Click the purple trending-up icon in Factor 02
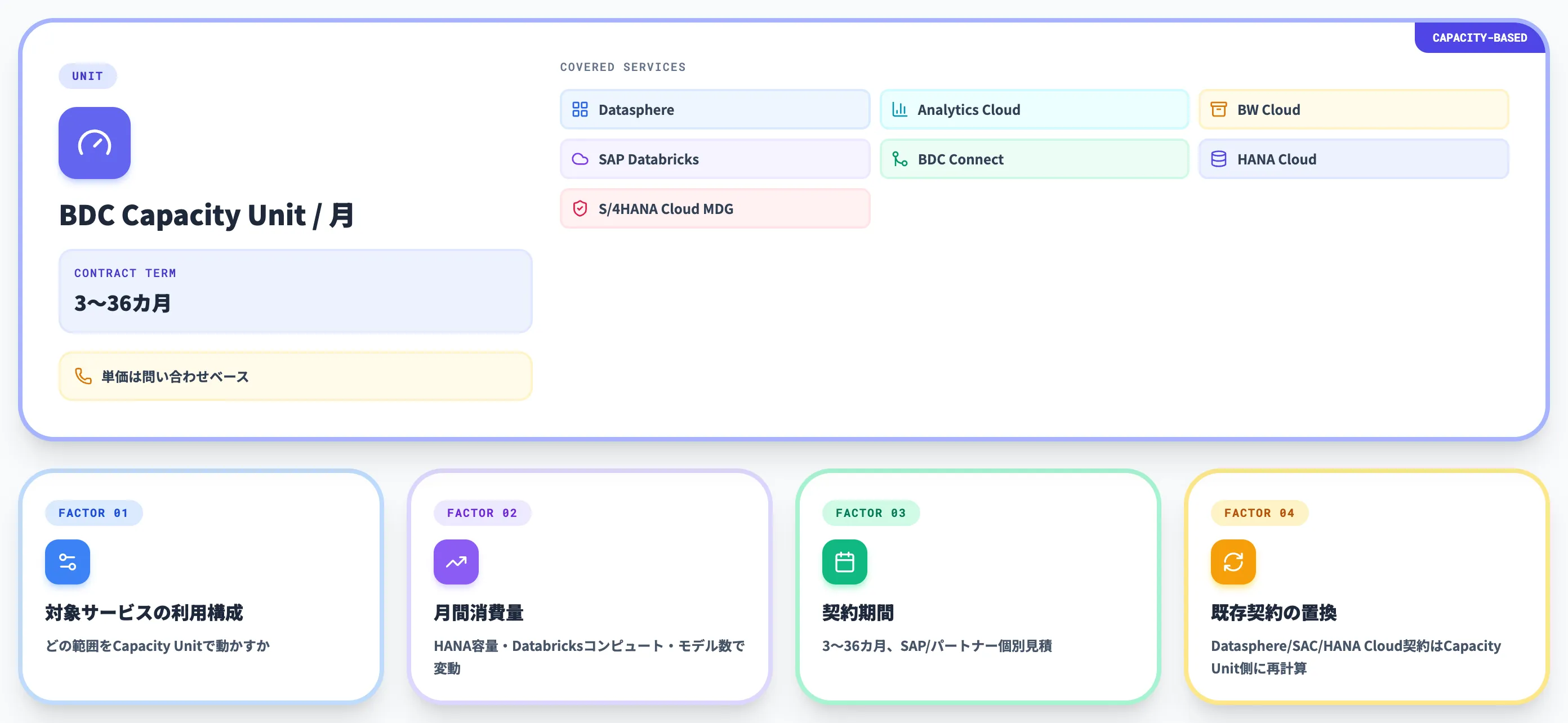This screenshot has width=1568, height=723. pos(456,562)
